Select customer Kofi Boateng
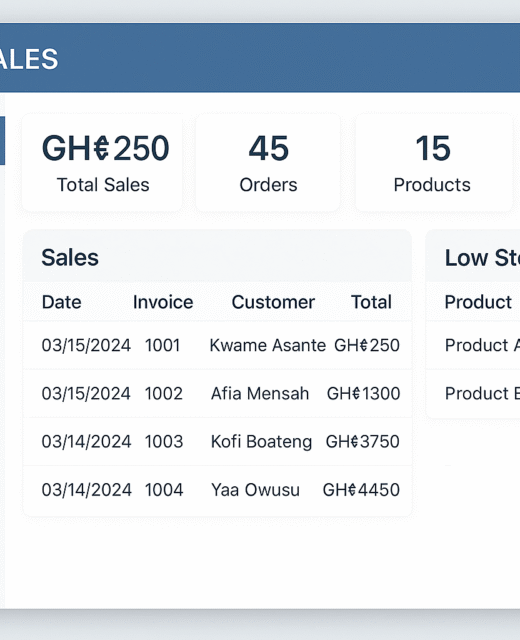This screenshot has height=640, width=520. (261, 442)
